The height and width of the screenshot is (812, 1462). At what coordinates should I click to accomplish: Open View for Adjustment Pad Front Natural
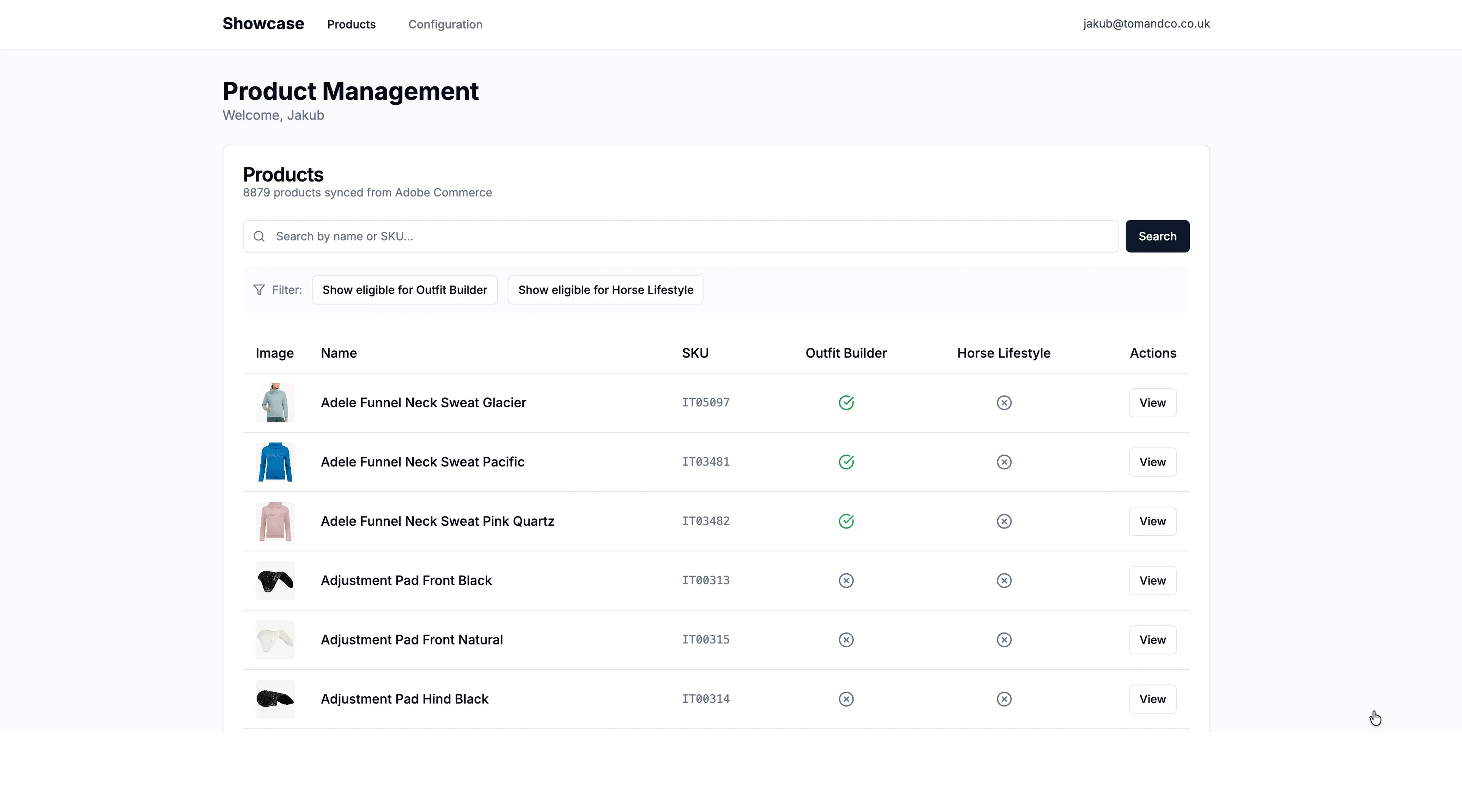pyautogui.click(x=1152, y=640)
